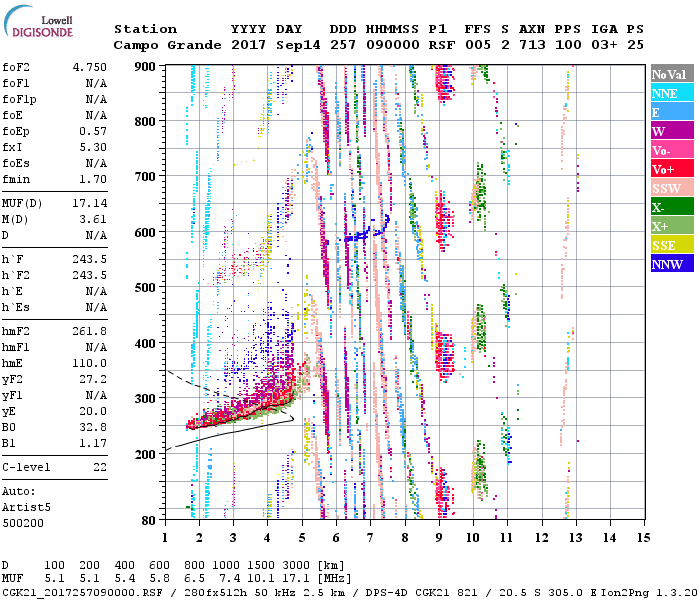Select the NoVal legend swatch
This screenshot has height=600, width=700.
click(671, 74)
